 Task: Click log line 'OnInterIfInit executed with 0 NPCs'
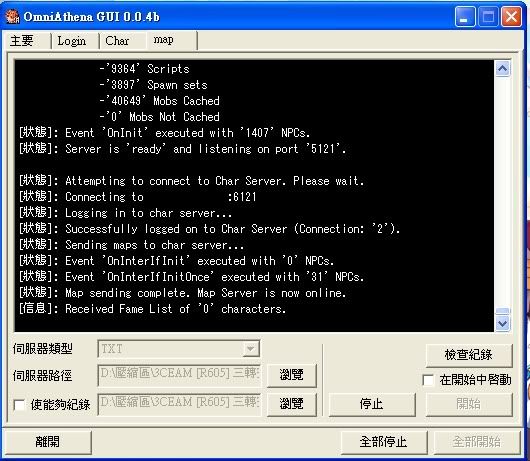(176, 261)
